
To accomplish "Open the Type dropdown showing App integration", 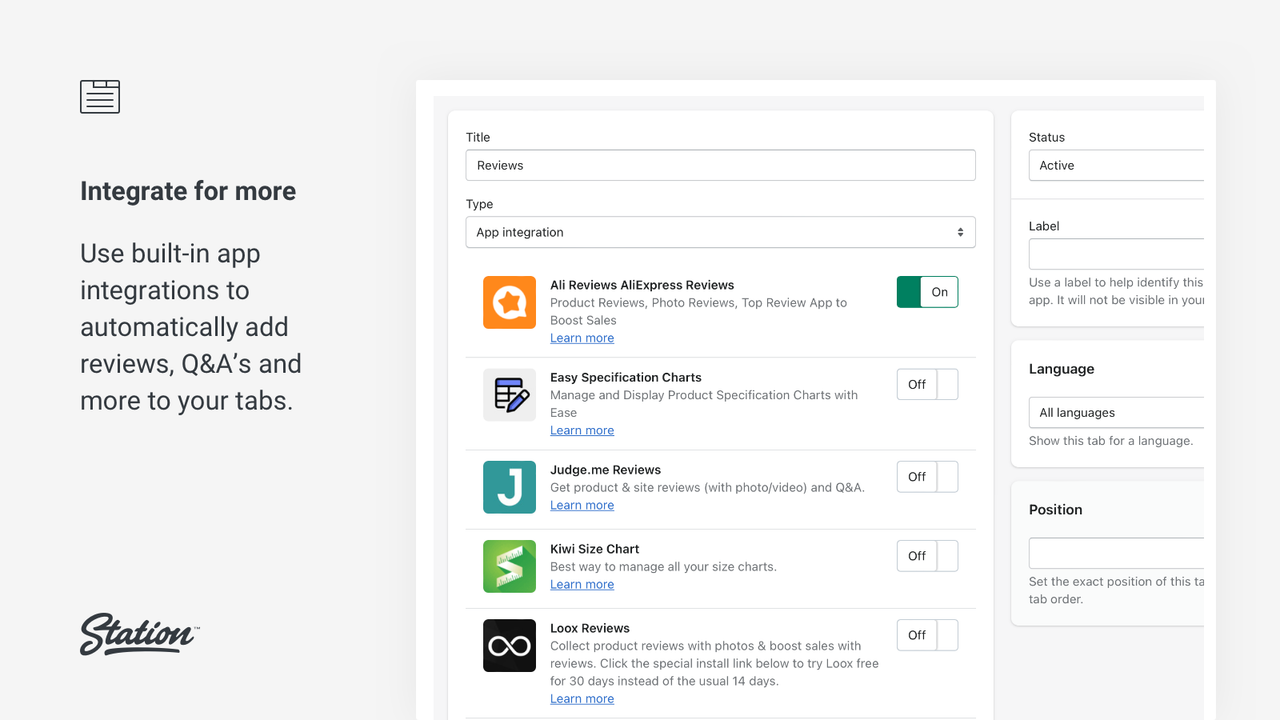I will click(720, 232).
